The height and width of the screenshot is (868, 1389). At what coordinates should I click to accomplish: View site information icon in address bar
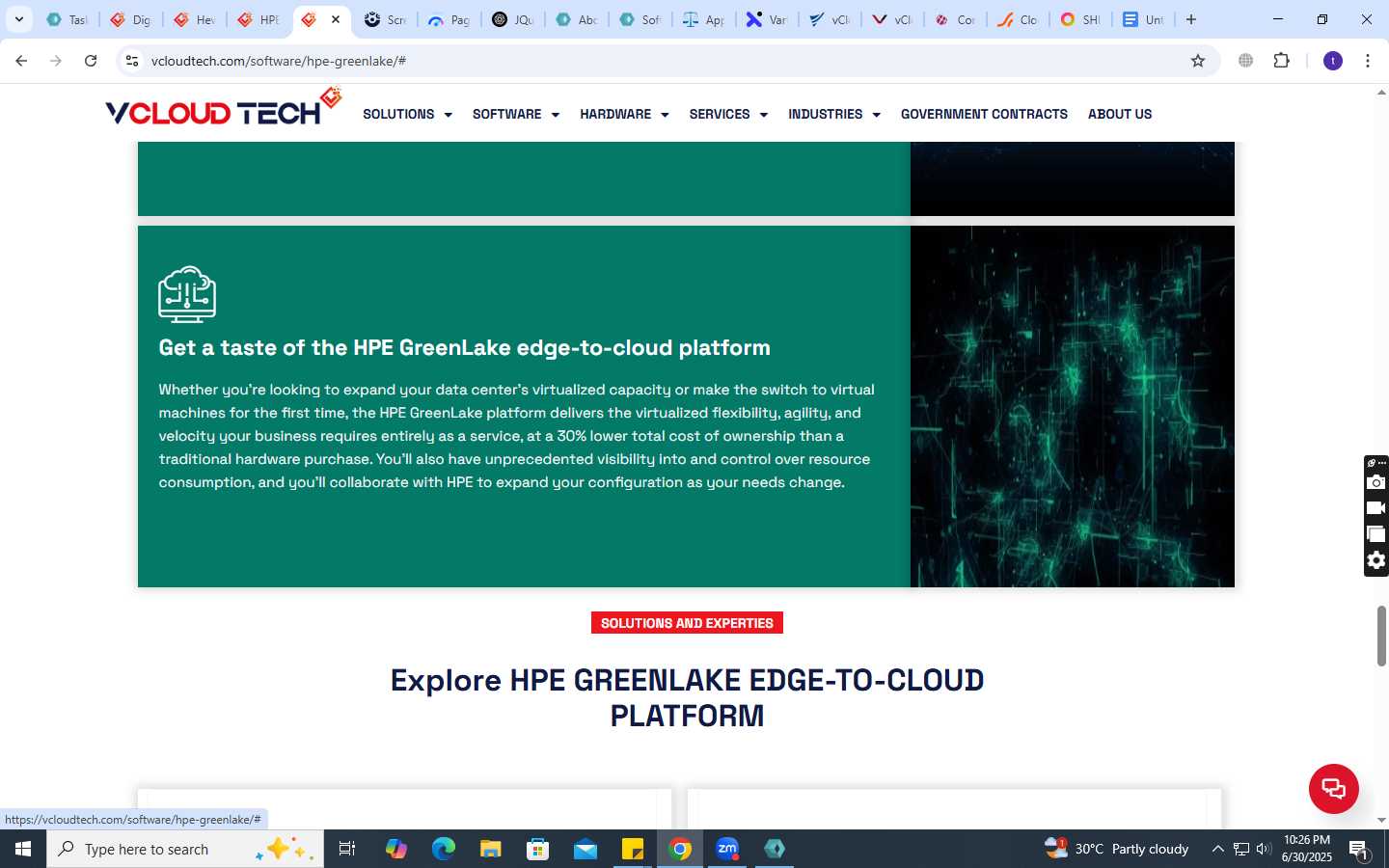(x=132, y=61)
